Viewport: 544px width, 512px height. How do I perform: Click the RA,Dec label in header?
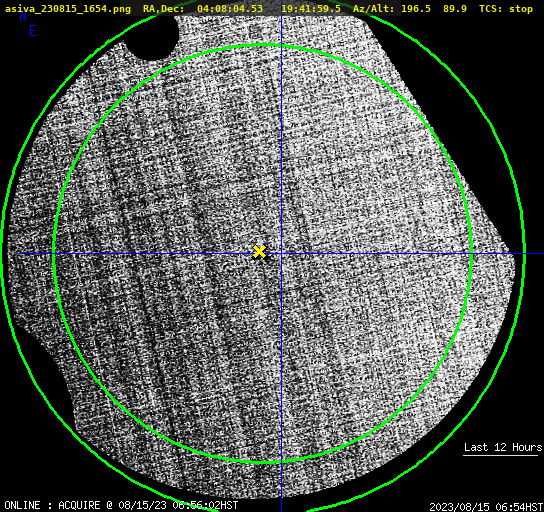[x=164, y=9]
